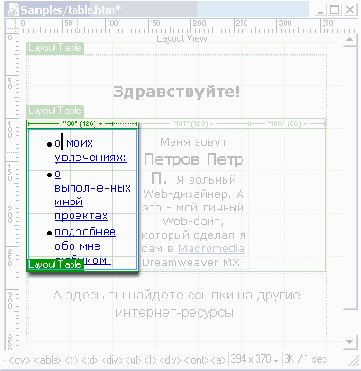This screenshot has height=371, width=361.
Task: Click the <a> tag in tag selector
Action: pos(218,360)
